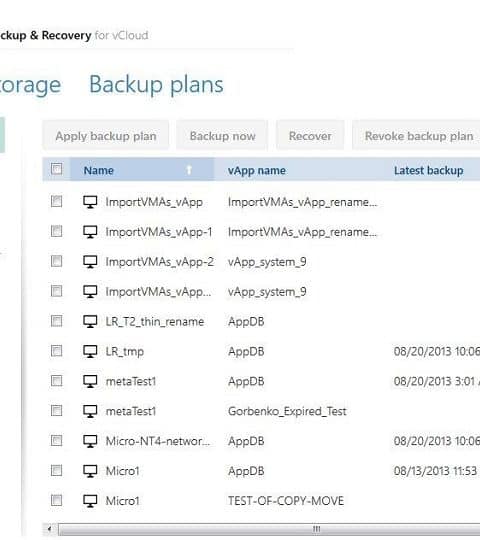Screen dimensions: 480x540
Task: Click VM icon of metaTest1 in Gorbenko_Expired_Test
Action: click(x=90, y=411)
